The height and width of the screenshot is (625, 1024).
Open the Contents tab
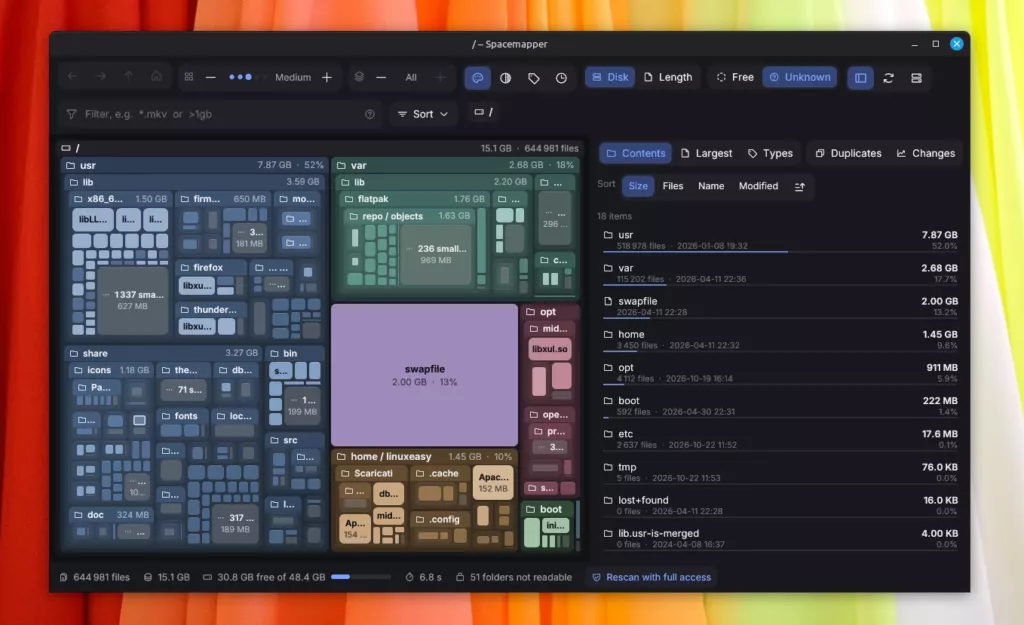pos(635,153)
